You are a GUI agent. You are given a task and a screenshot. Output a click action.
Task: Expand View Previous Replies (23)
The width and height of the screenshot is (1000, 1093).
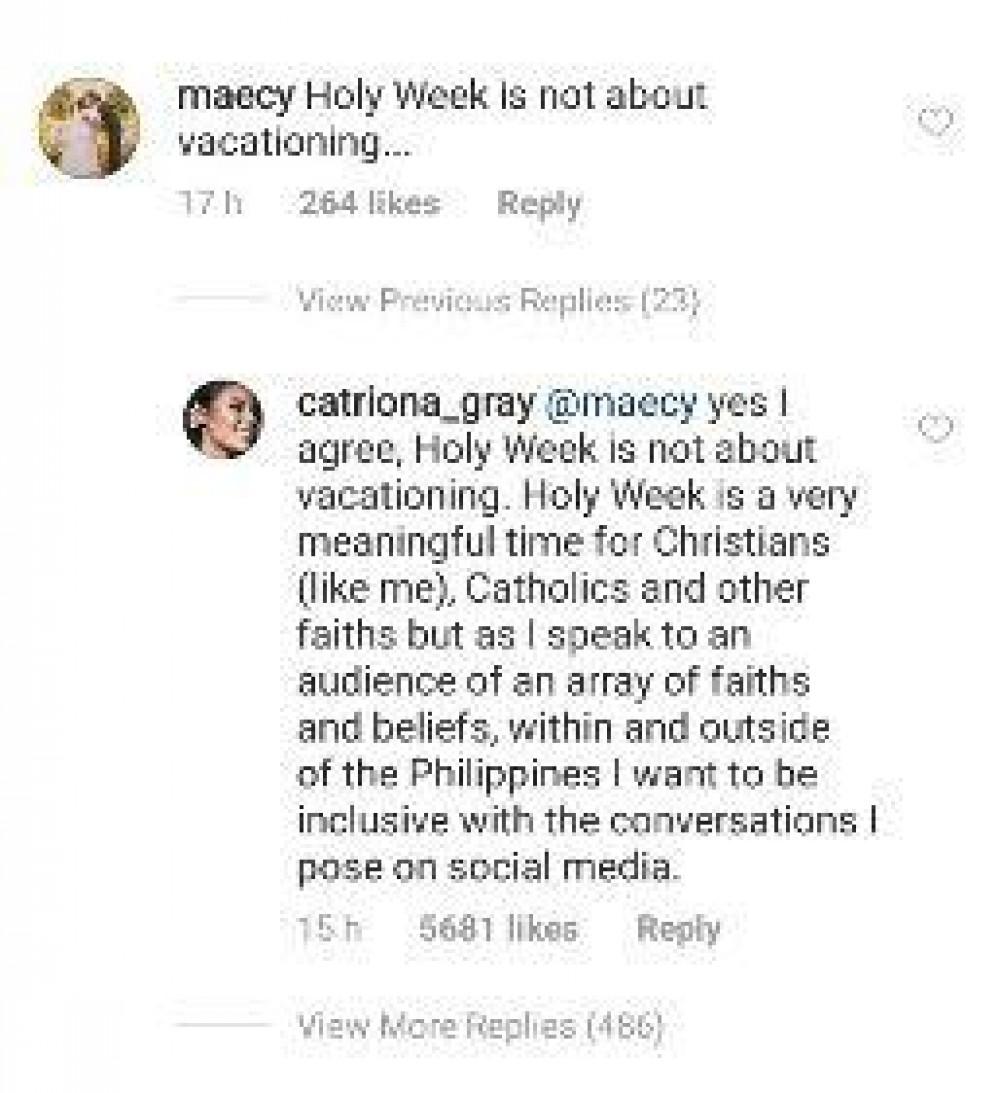(498, 300)
